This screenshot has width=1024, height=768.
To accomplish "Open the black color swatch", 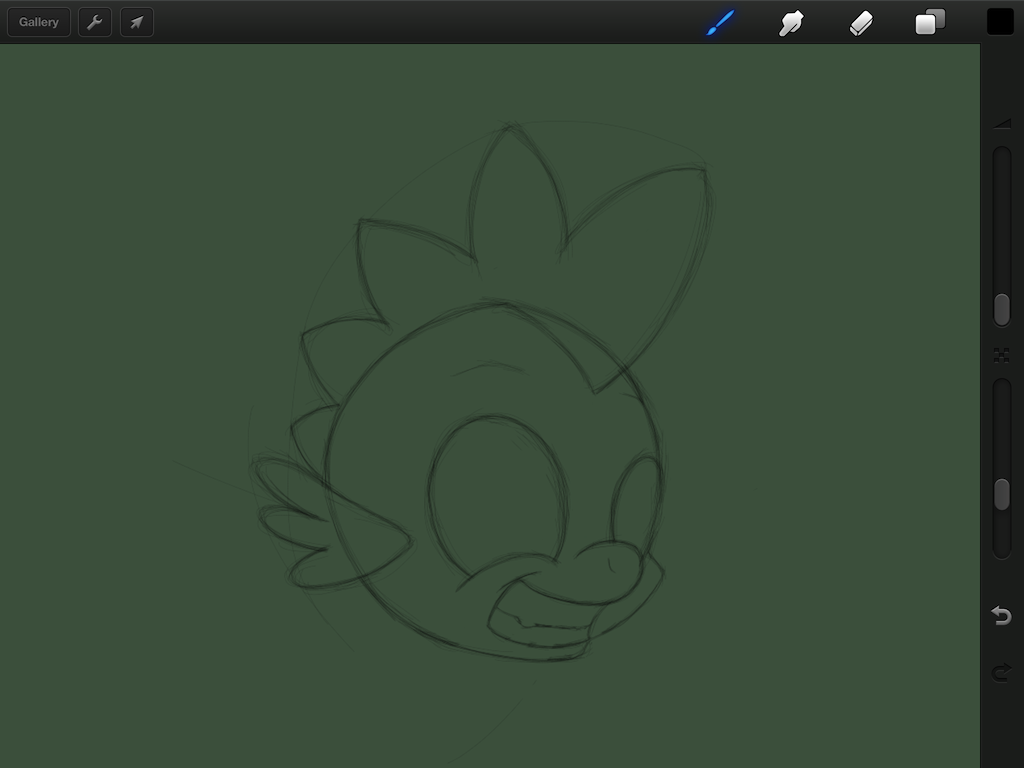I will (1000, 22).
